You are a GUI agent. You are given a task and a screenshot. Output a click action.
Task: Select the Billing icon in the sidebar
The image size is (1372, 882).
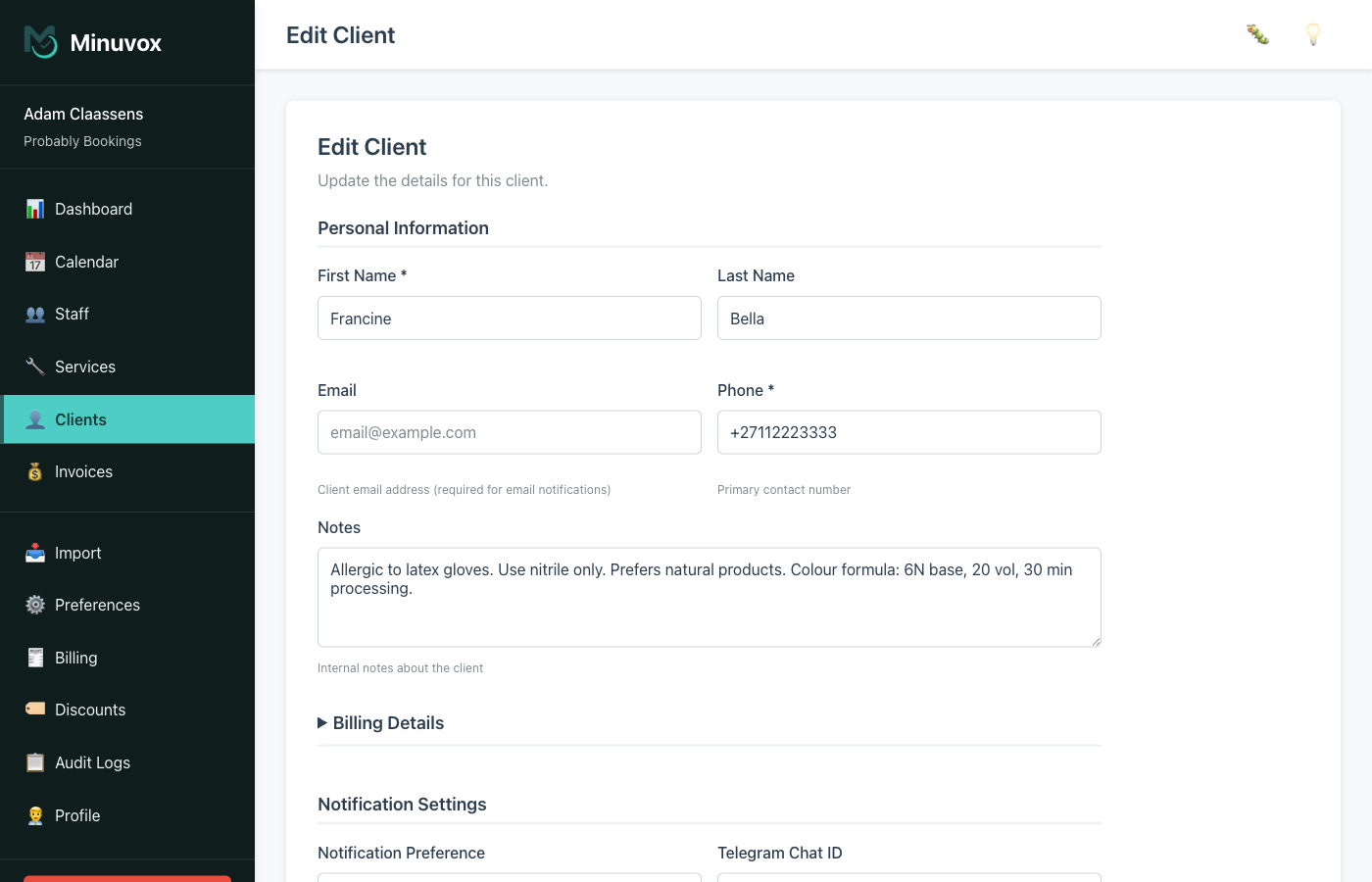click(35, 658)
